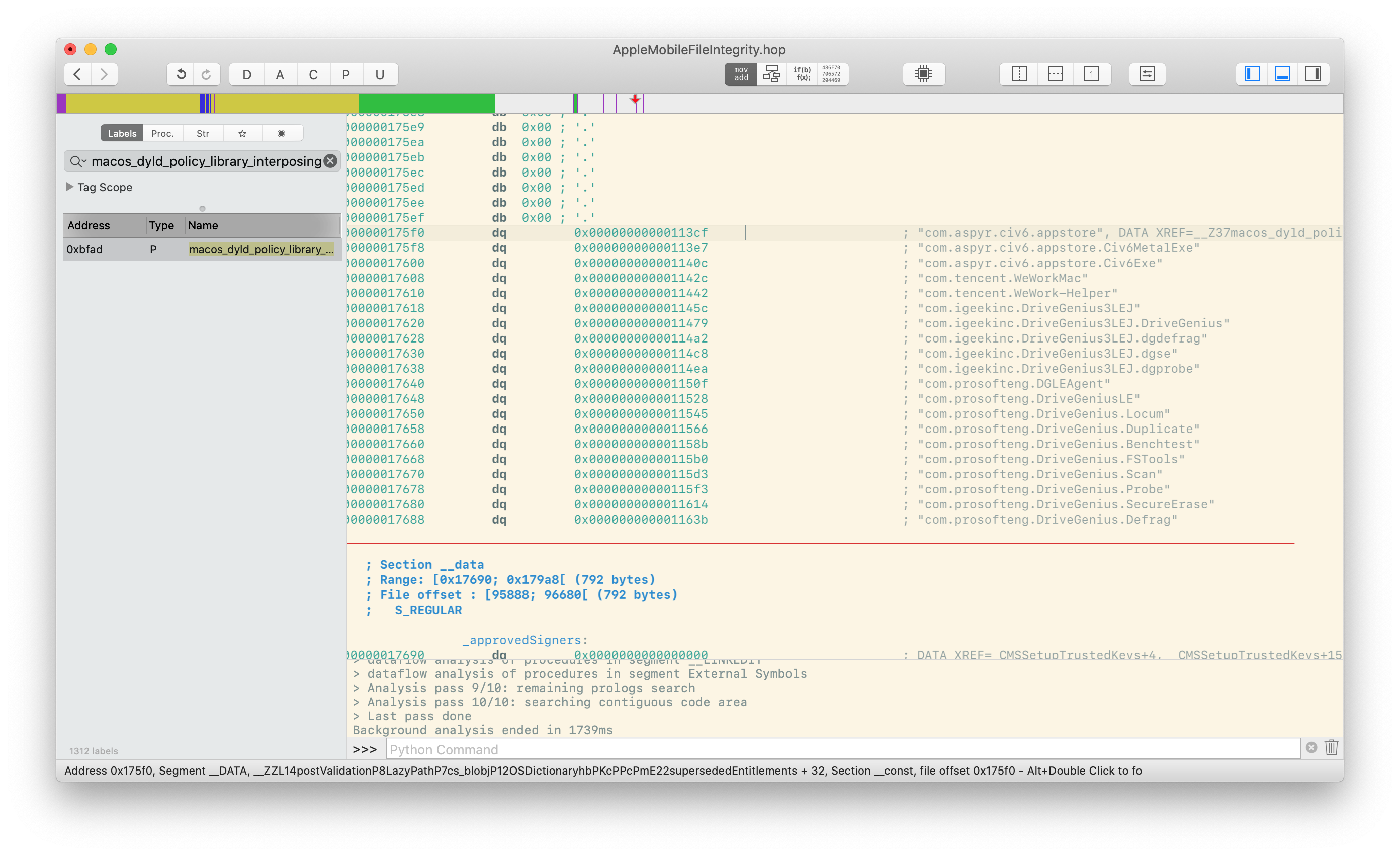Screen dimensions: 1400x856
Task: Select the macos_dyld_policy_library label row
Action: (x=202, y=249)
